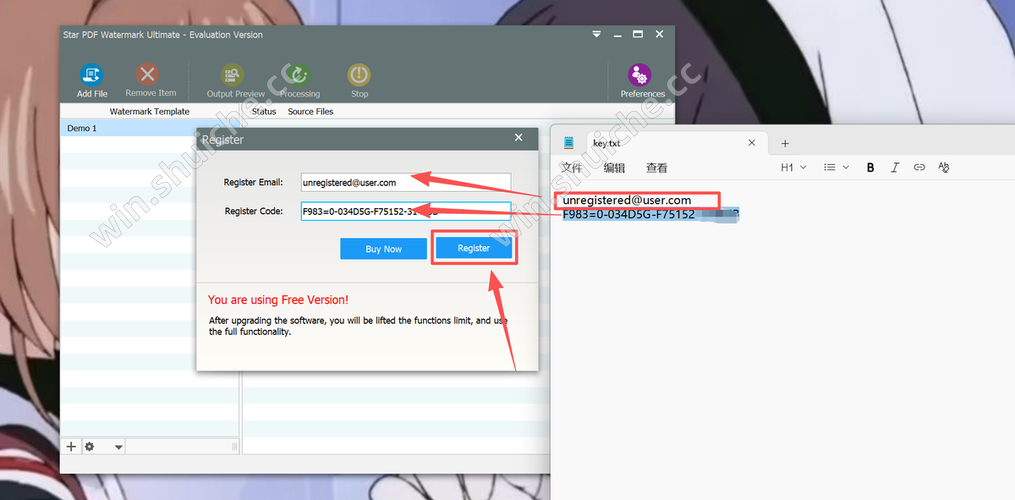The height and width of the screenshot is (500, 1015).
Task: Insert a link with the link icon
Action: click(x=919, y=167)
